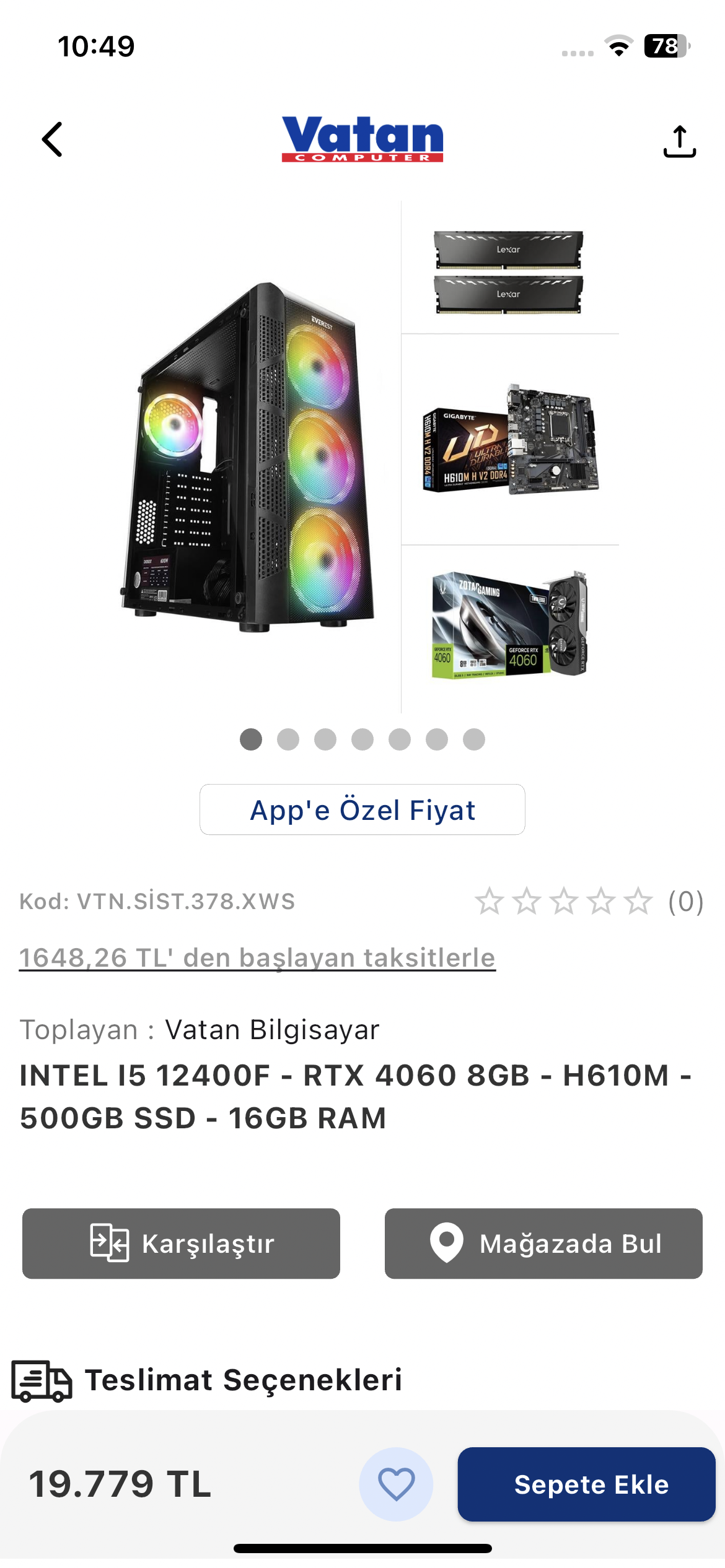
Task: Tap the delivery truck icon
Action: click(42, 1380)
